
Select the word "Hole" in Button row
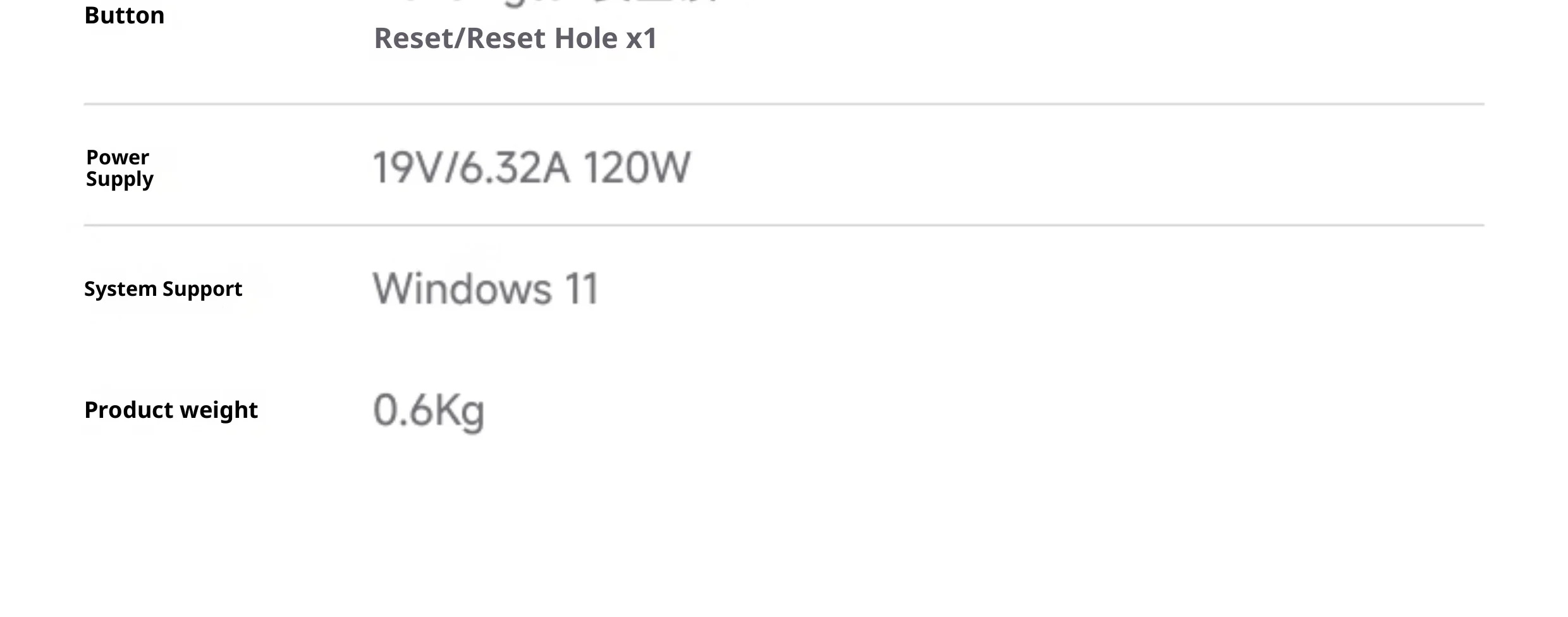(x=585, y=39)
